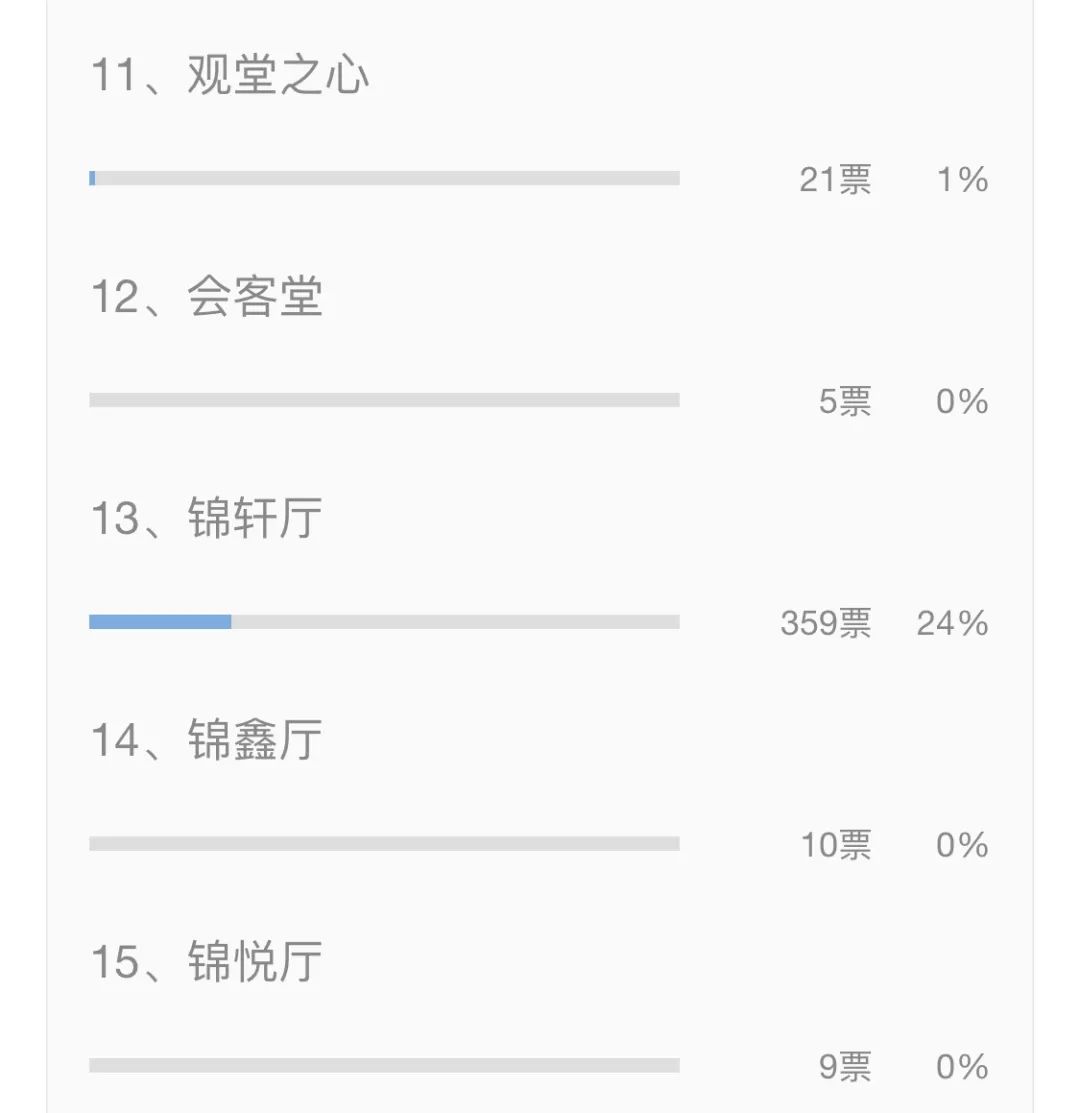The width and height of the screenshot is (1080, 1113).
Task: Select option 15 锦悦厅 title
Action: tap(206, 961)
